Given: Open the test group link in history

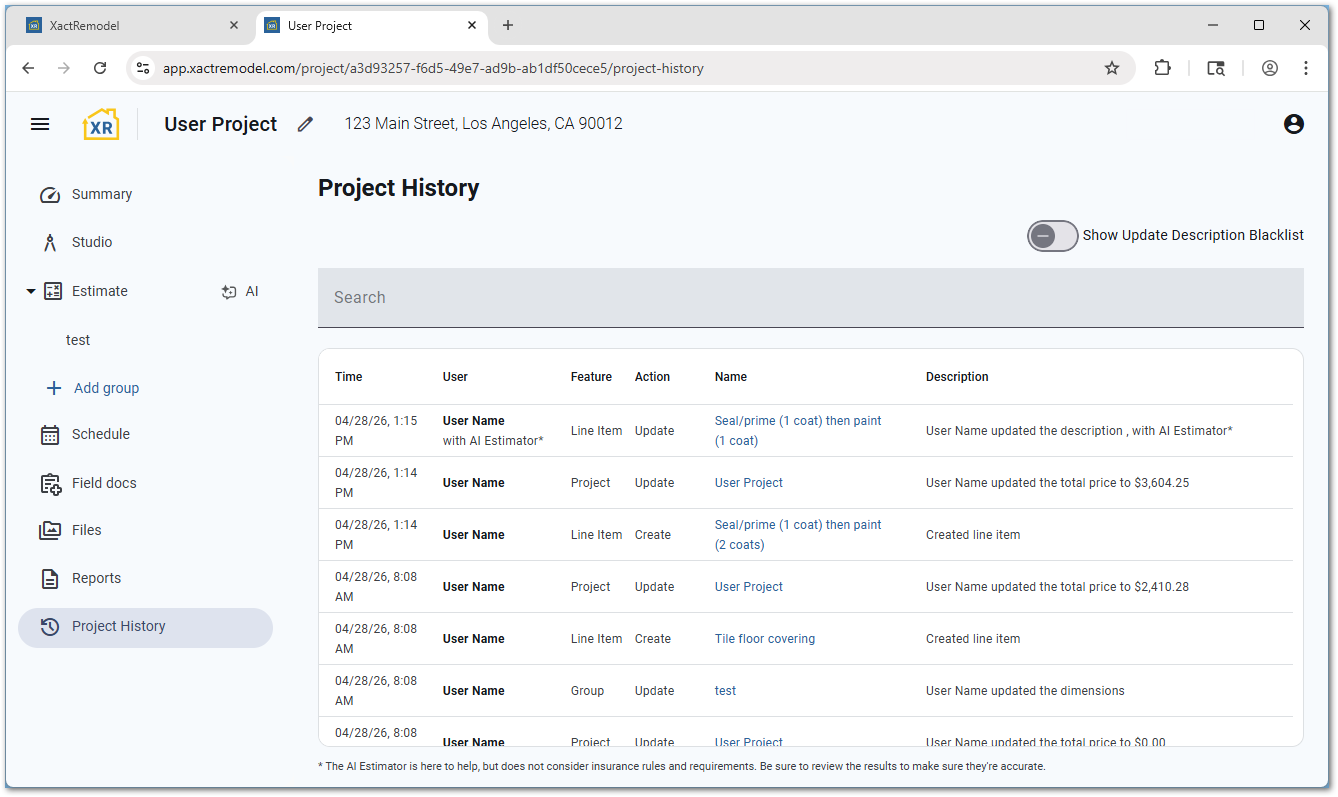Looking at the screenshot, I should (x=726, y=691).
